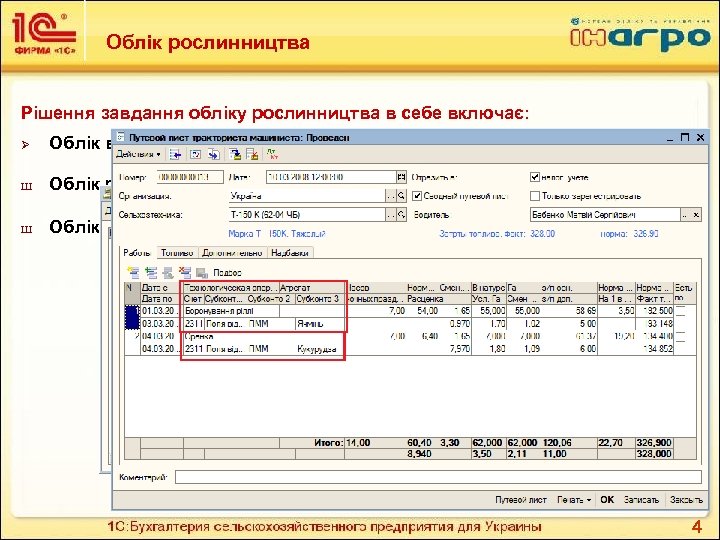Click the third toolbar icon with blue arrow
This screenshot has width=720, height=540.
coord(214,155)
